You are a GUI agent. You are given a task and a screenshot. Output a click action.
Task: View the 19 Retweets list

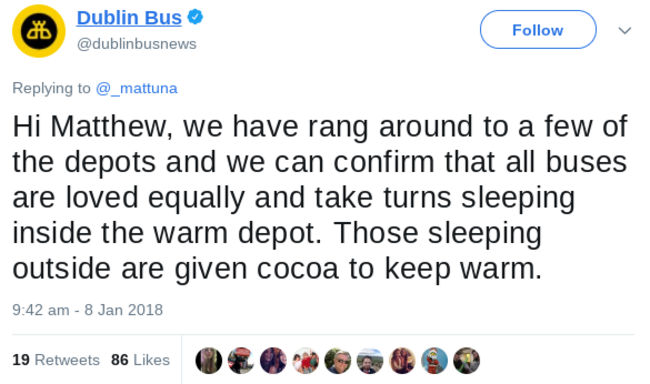pos(56,360)
